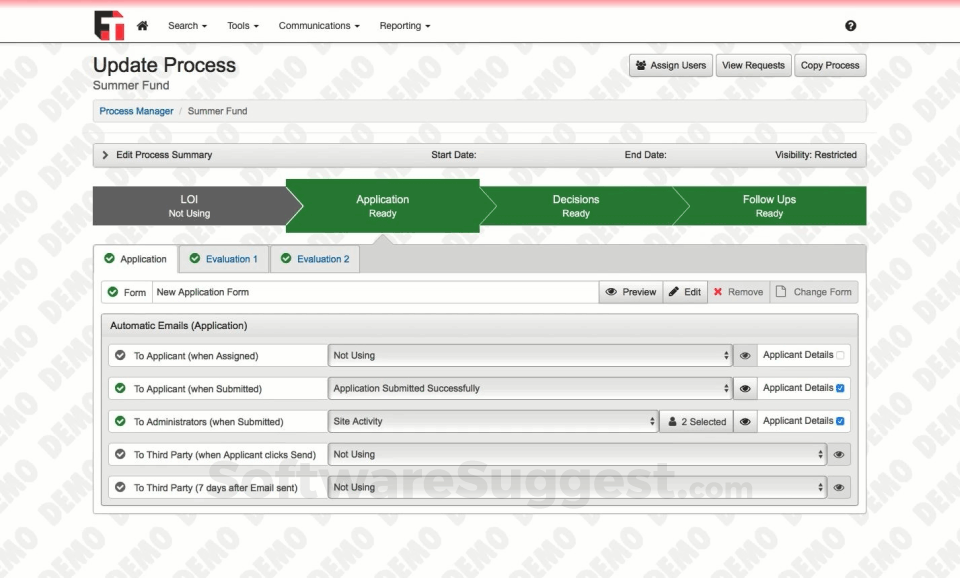Screen dimensions: 960x578
Task: Open dropdown for Third Party (7 days after Email sent)
Action: (577, 487)
